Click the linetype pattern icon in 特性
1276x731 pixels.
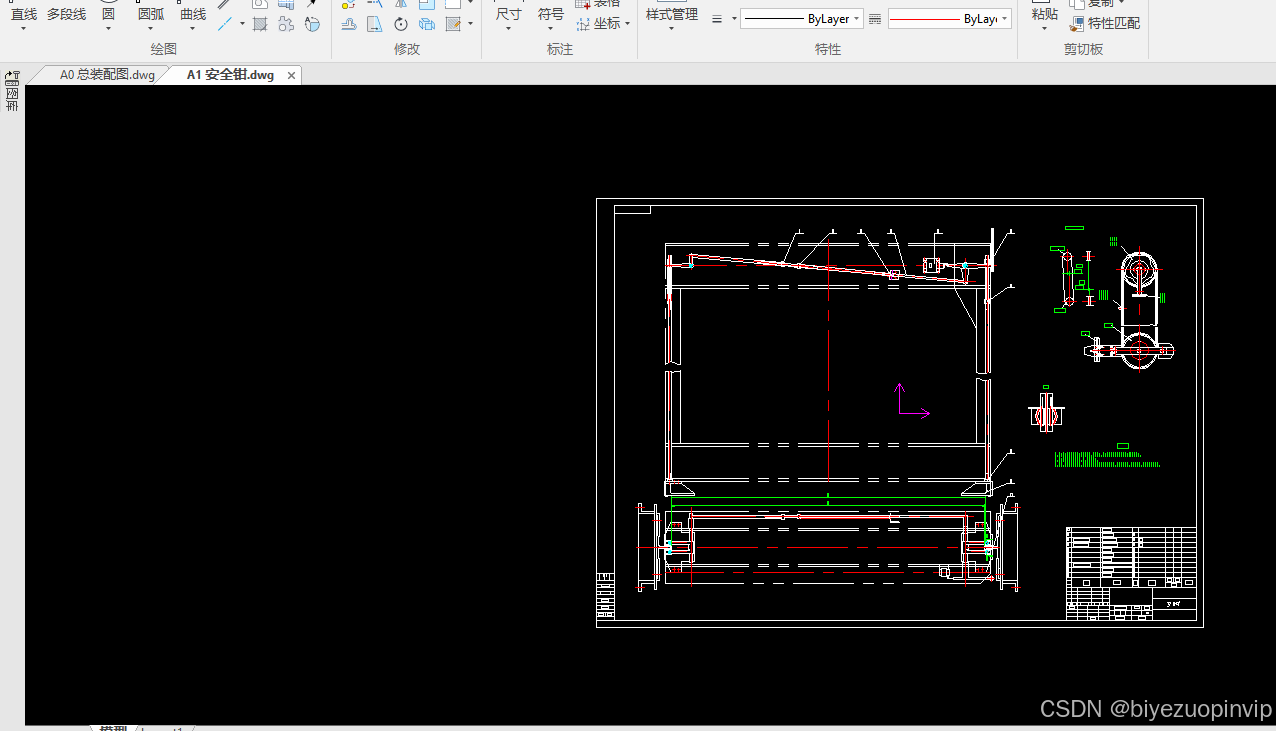tap(875, 19)
